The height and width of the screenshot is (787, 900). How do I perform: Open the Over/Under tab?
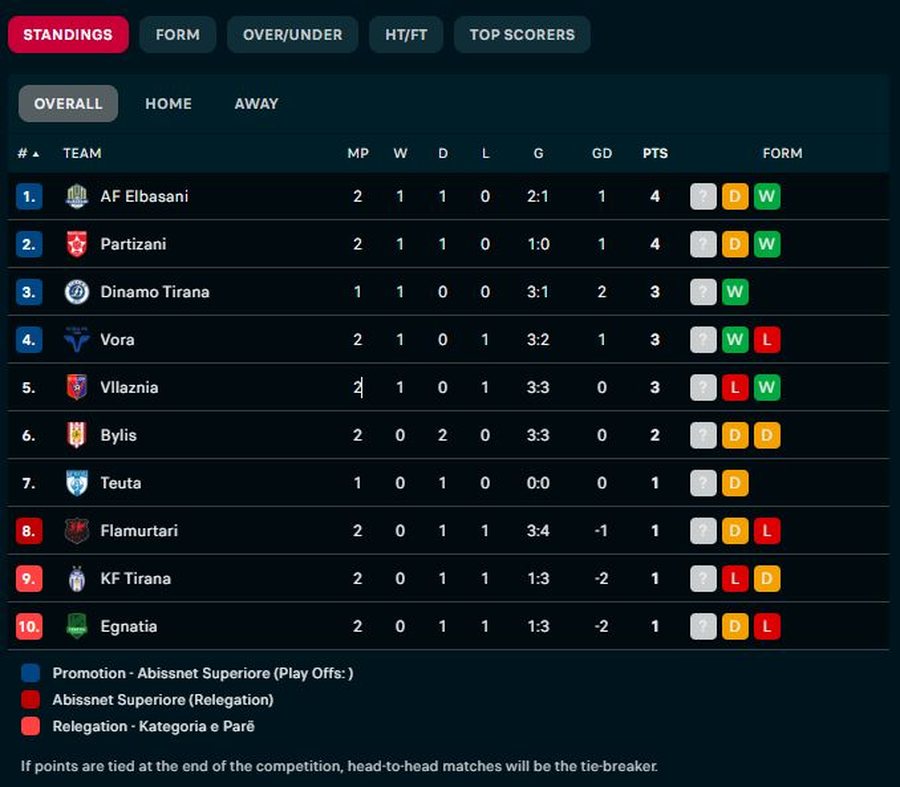pyautogui.click(x=292, y=35)
